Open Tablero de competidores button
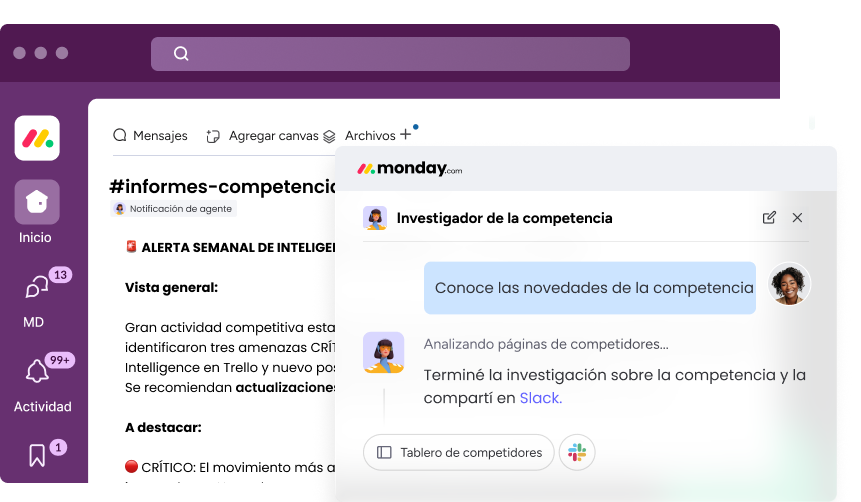Viewport: 861px width, 502px height. click(459, 453)
